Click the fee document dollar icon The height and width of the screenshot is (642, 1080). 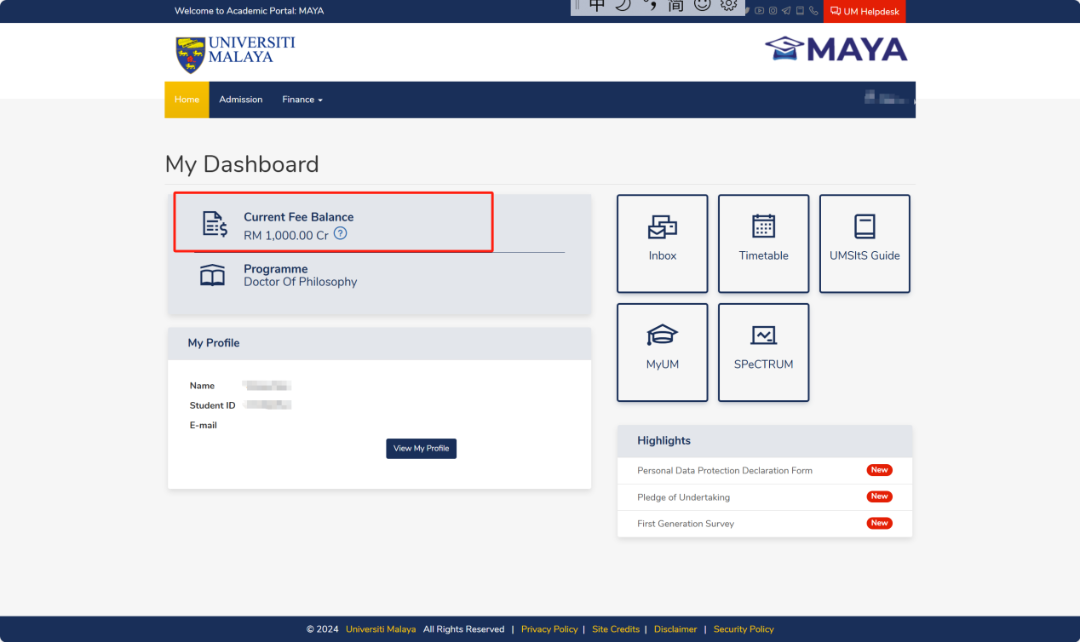click(x=214, y=225)
